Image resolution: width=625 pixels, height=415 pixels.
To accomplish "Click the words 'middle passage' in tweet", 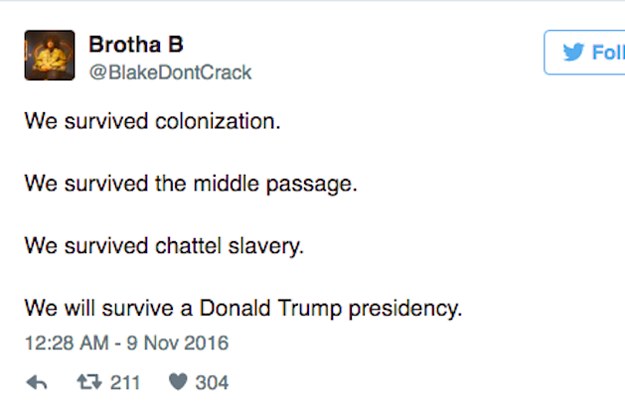I will (273, 185).
